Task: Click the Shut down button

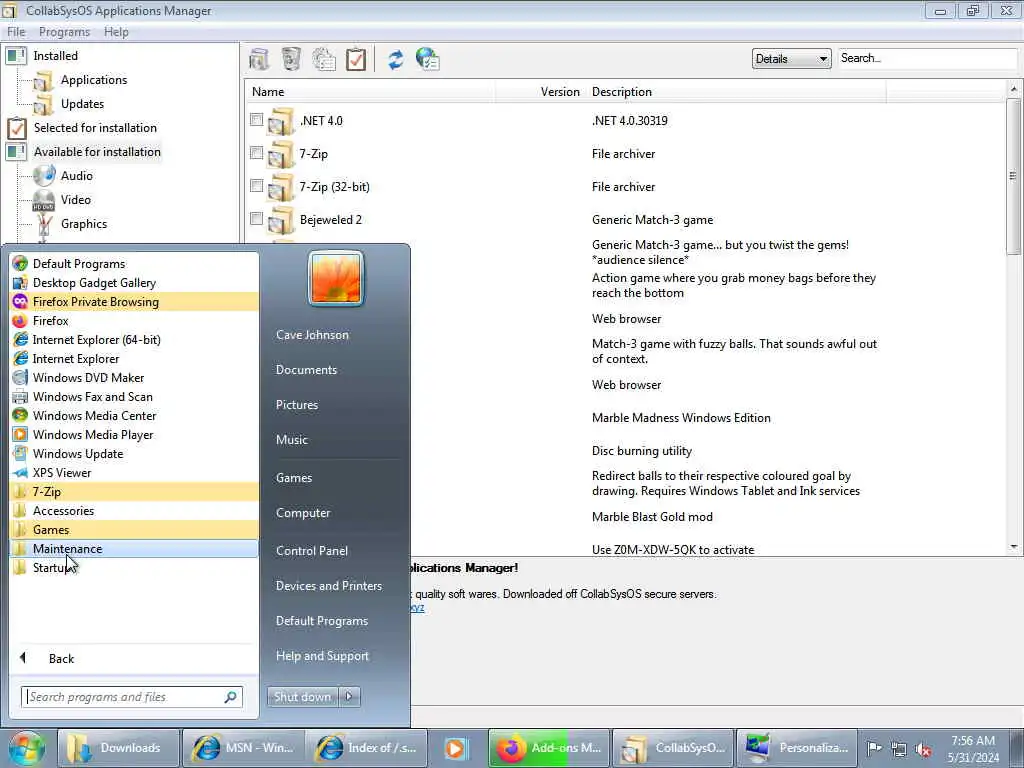Action: point(302,697)
